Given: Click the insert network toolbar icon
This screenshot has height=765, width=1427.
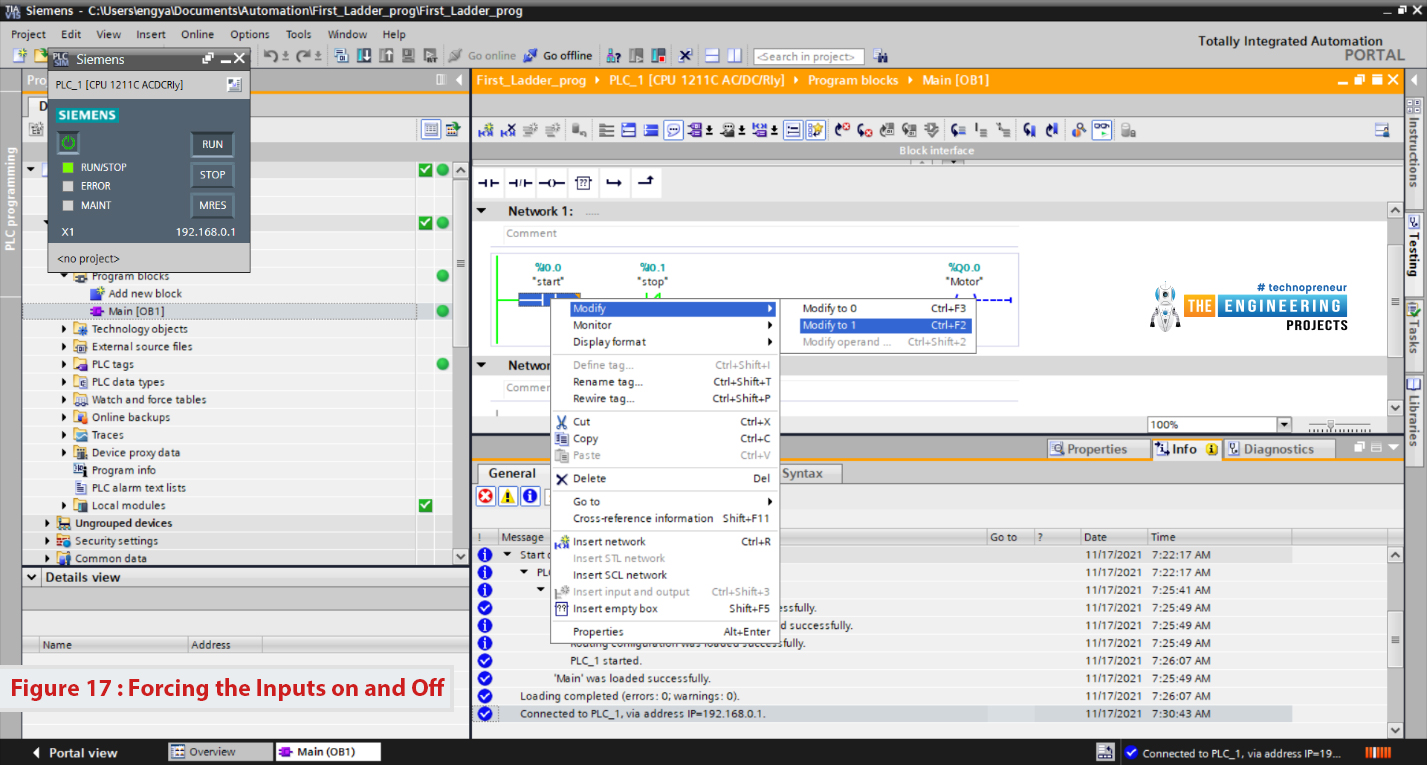Looking at the screenshot, I should (487, 130).
